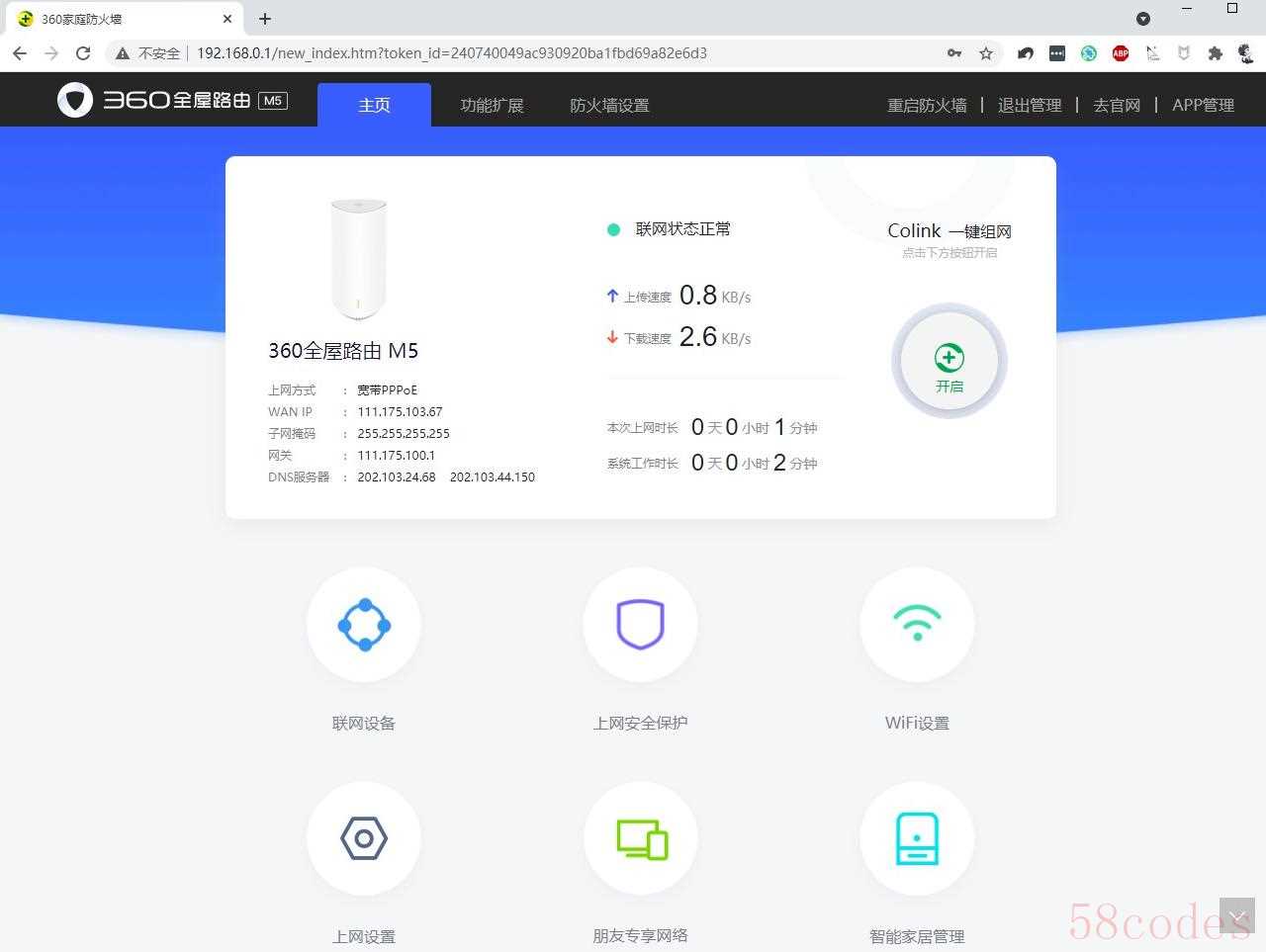Image resolution: width=1266 pixels, height=952 pixels.
Task: Click the 朋友专享网络 label
Action: (x=641, y=936)
